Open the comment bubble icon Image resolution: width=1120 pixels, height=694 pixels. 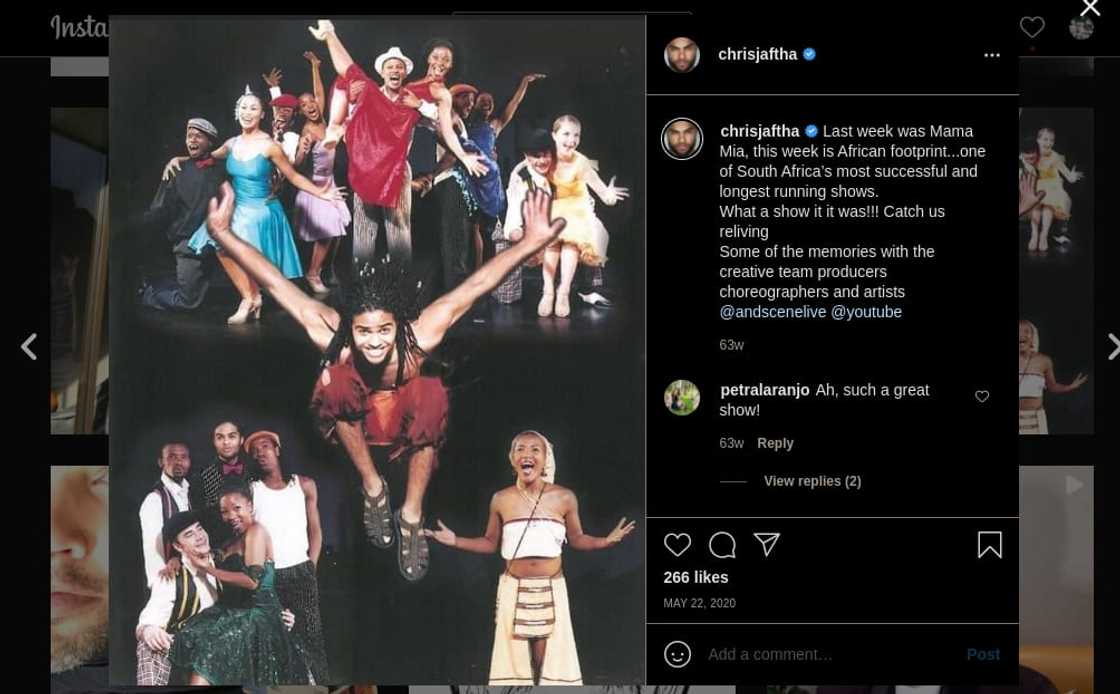point(722,545)
